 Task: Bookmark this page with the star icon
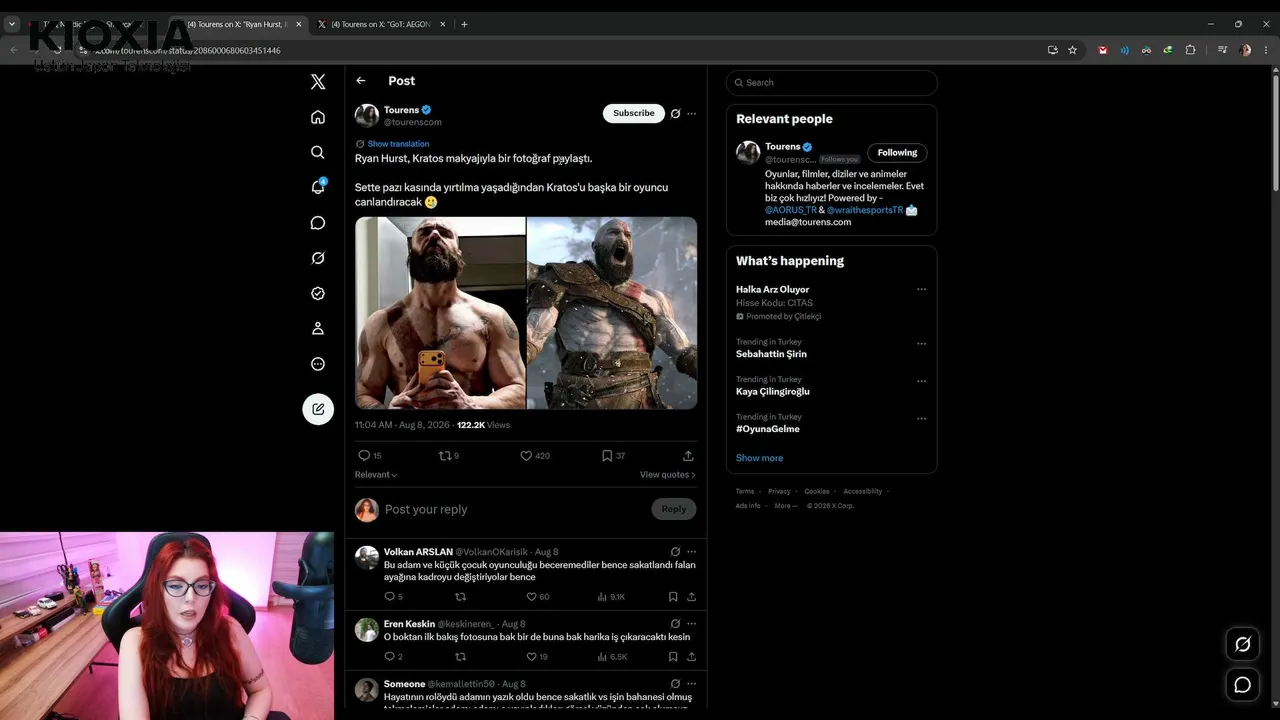1072,50
